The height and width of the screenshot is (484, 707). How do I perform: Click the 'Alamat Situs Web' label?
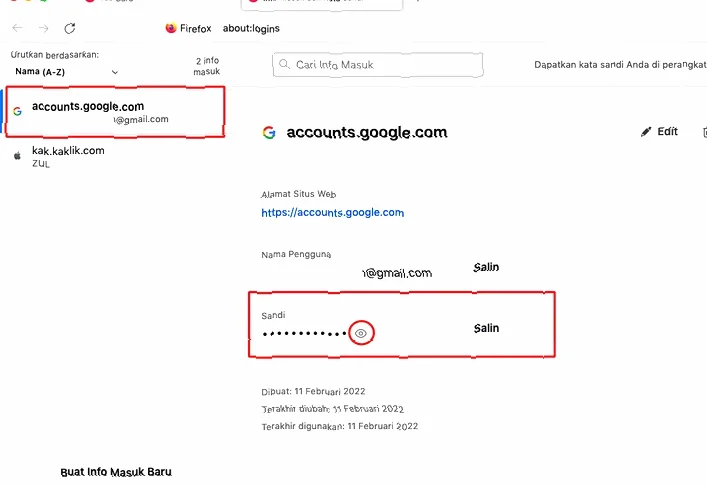tap(298, 194)
